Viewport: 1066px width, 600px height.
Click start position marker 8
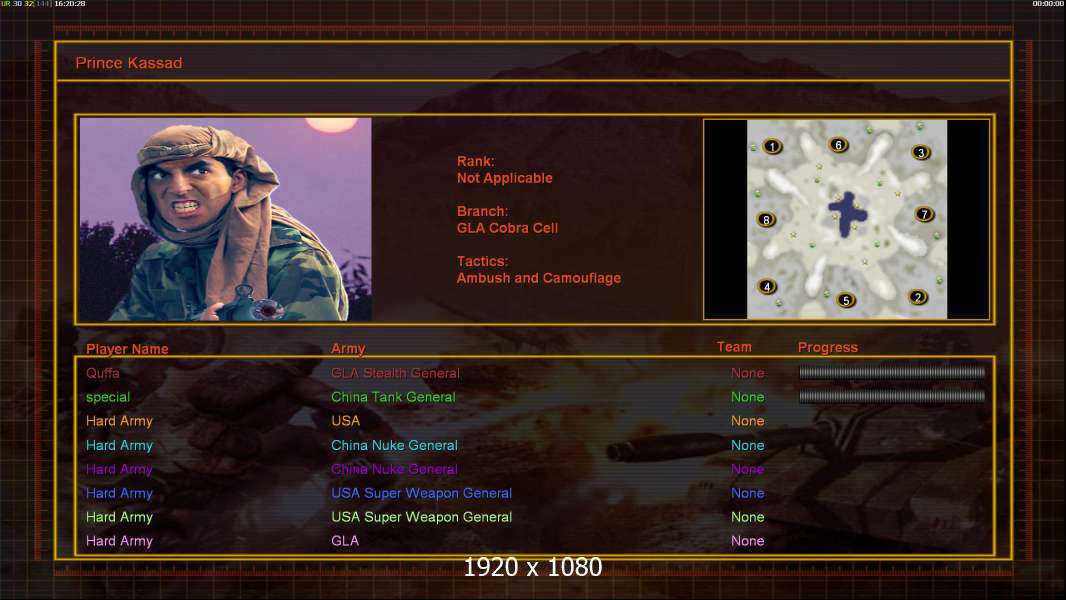[766, 219]
